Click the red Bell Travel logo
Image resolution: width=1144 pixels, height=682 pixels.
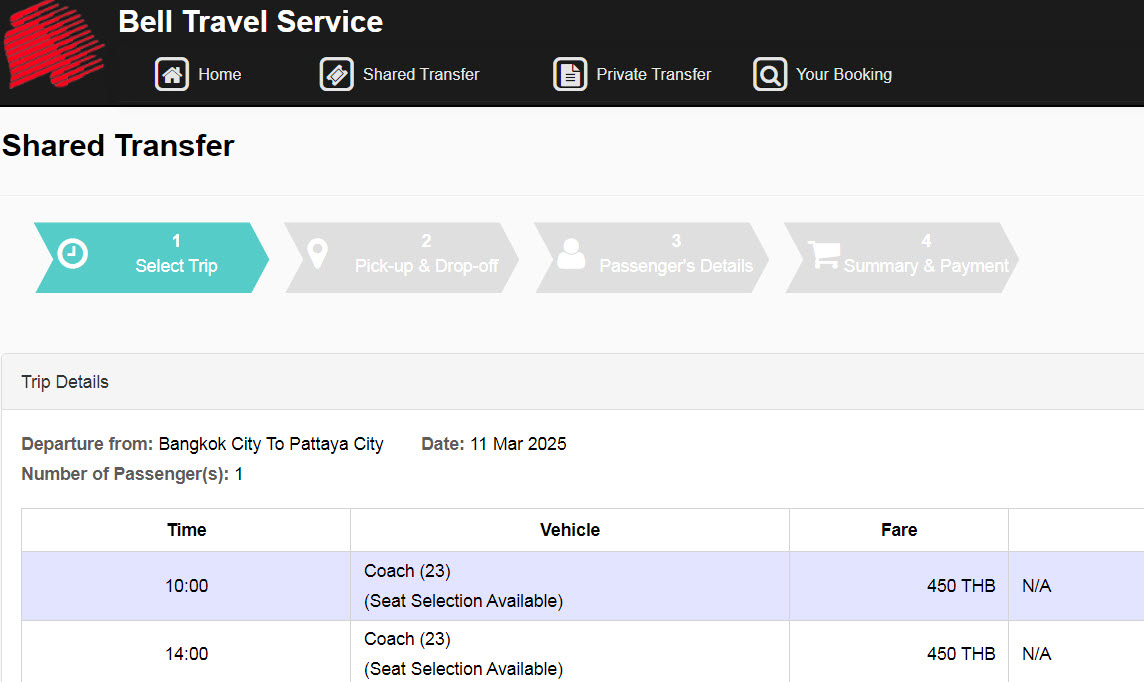52,47
